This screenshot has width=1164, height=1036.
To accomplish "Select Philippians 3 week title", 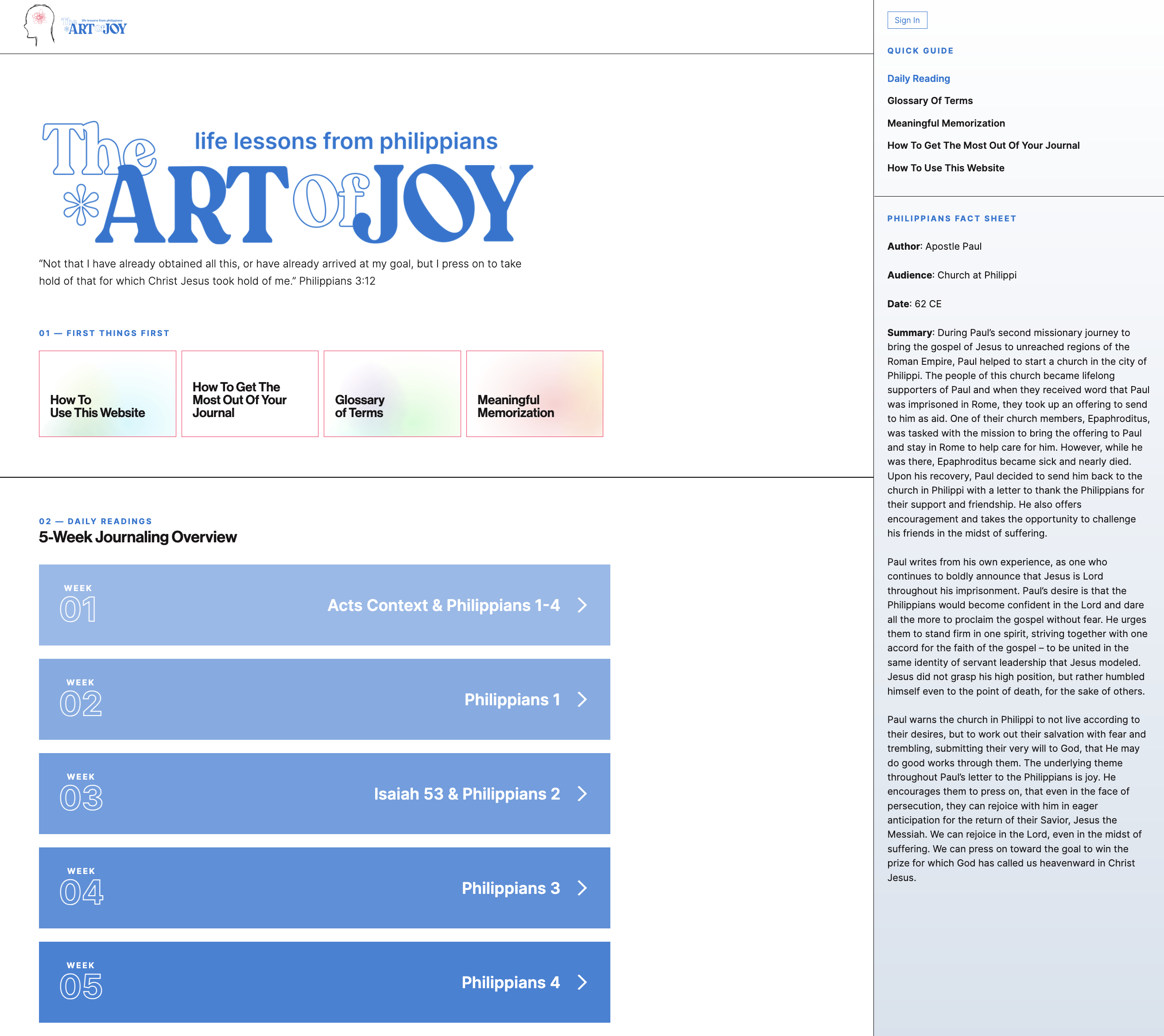I will click(511, 888).
